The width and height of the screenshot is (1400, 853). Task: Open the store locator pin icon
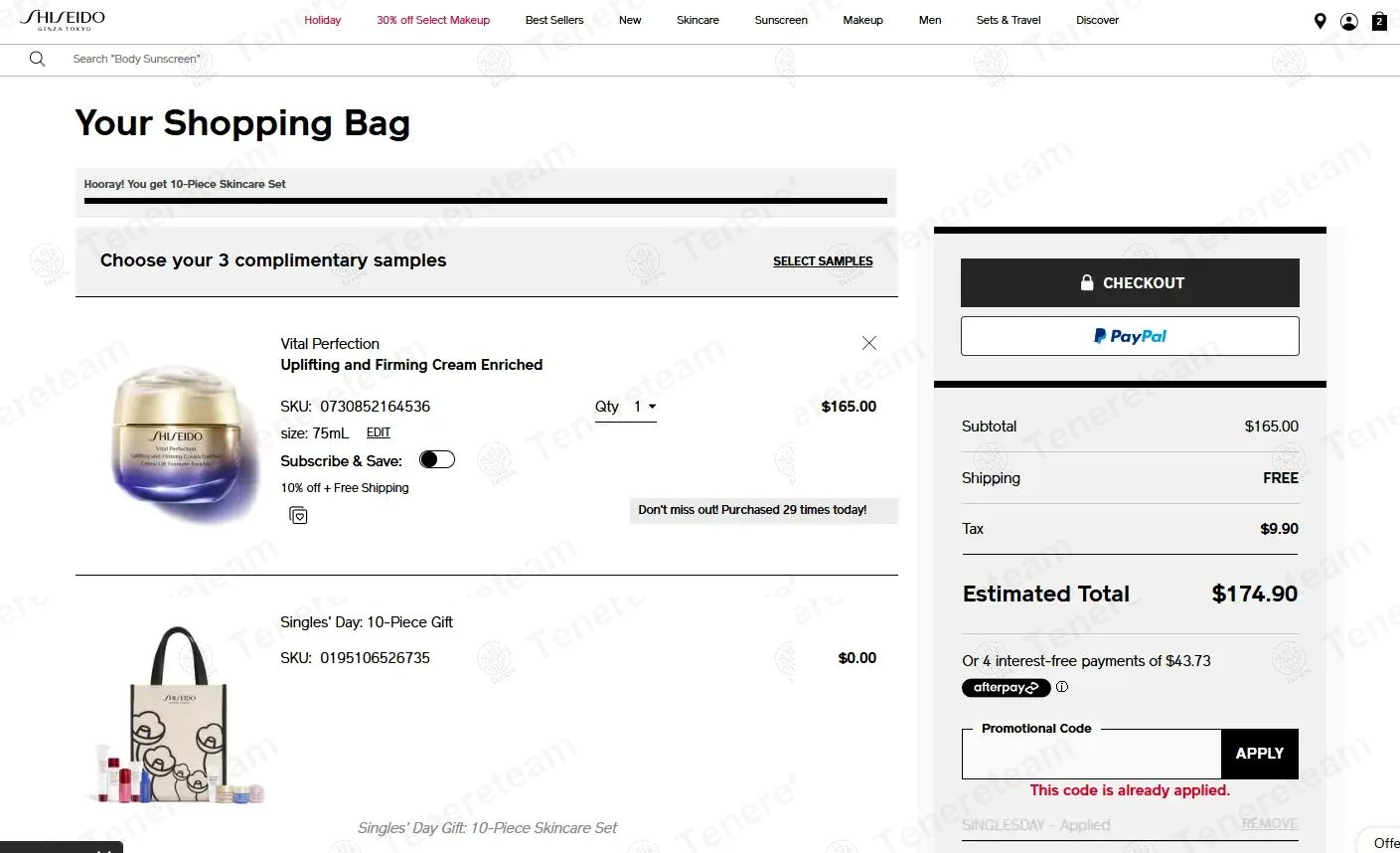click(1320, 21)
